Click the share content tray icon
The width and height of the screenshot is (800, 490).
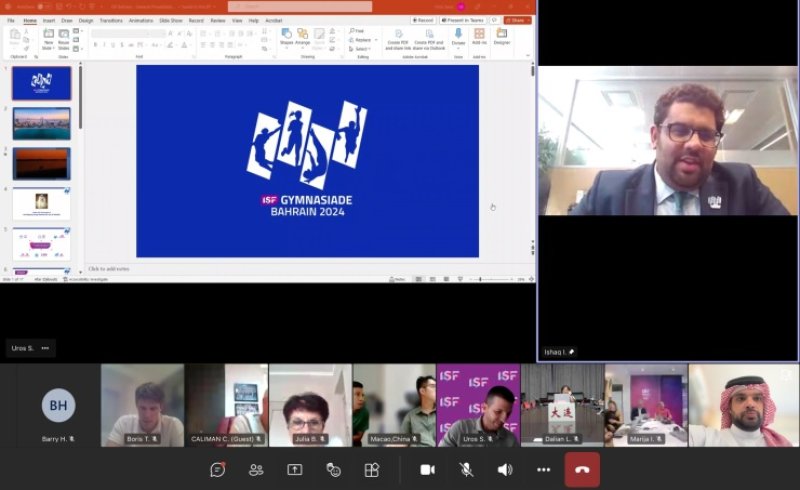tap(294, 470)
